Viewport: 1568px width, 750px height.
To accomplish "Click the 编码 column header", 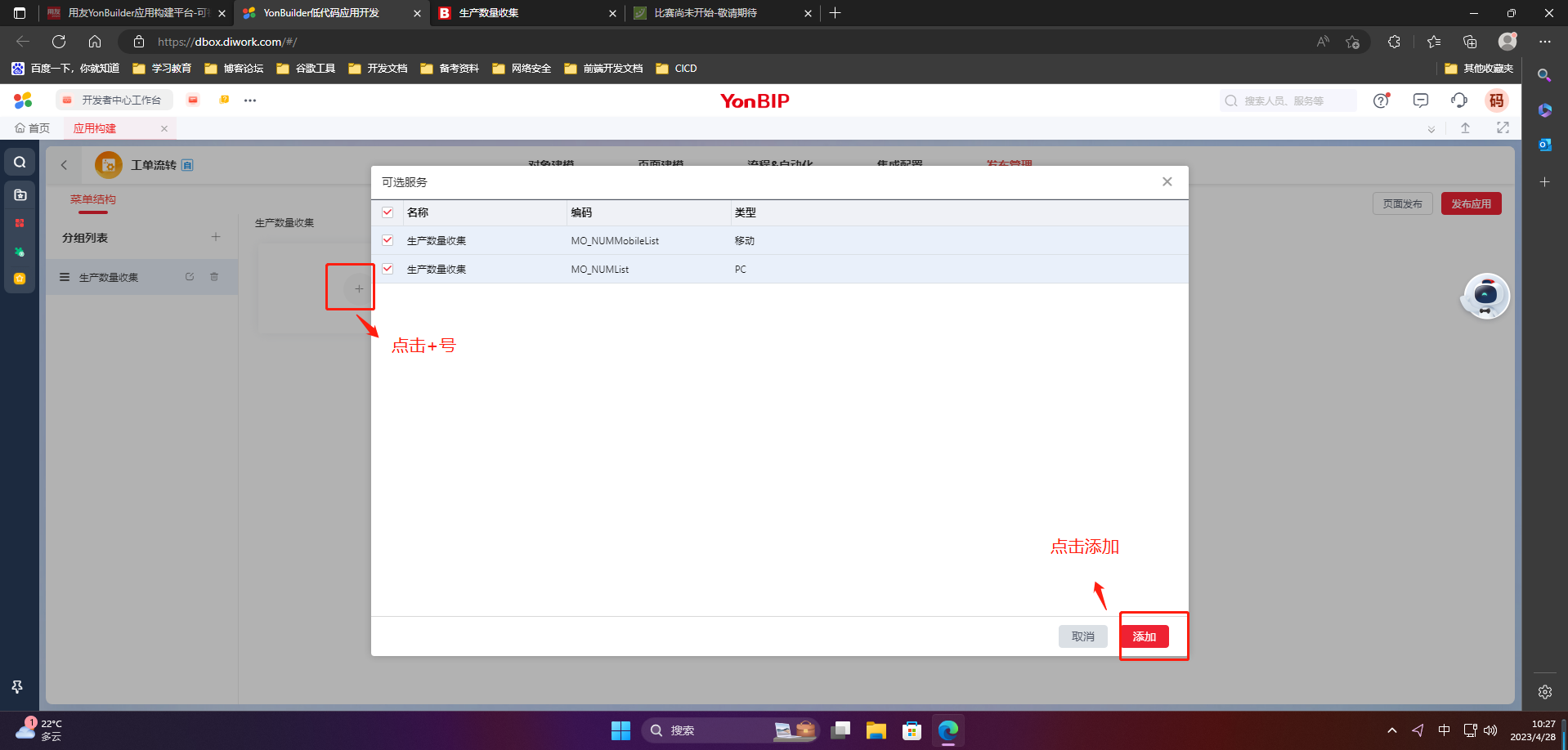I will [x=581, y=212].
